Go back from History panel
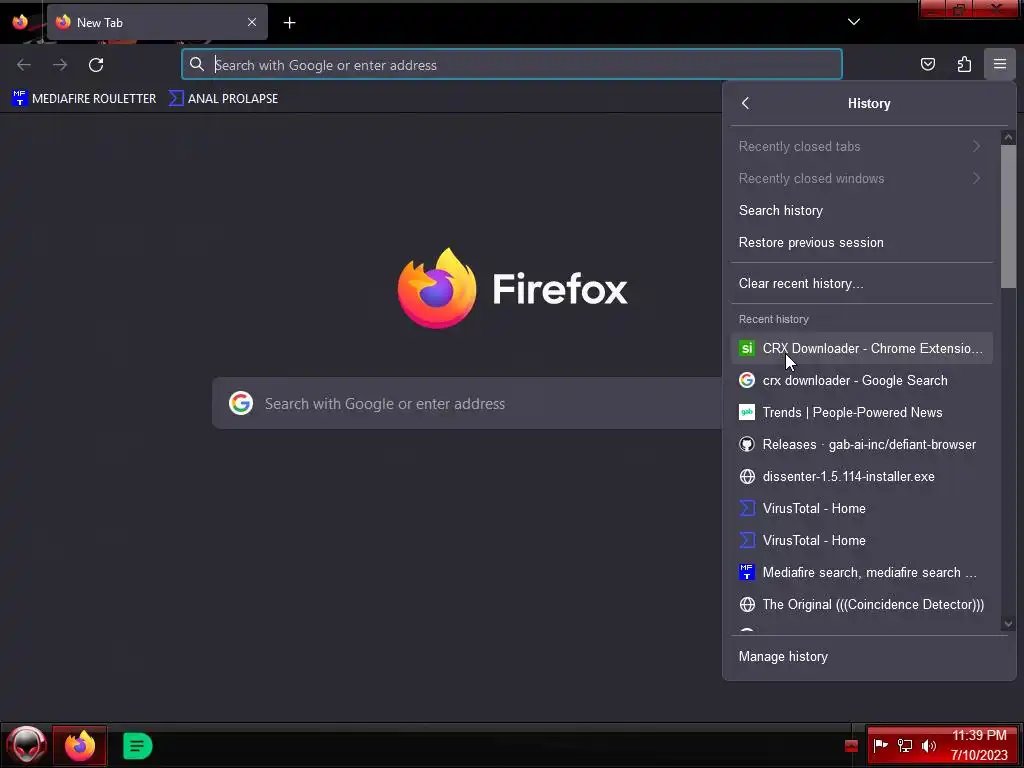 click(746, 103)
